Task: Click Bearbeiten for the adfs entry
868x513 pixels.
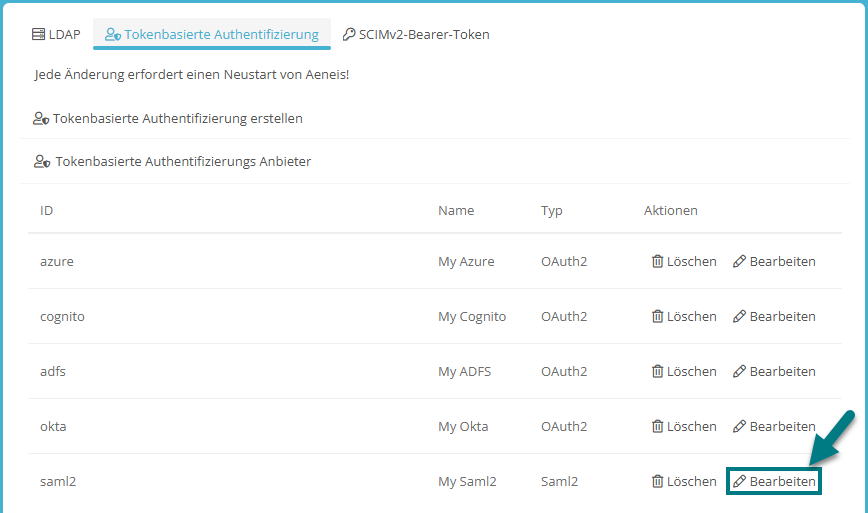Action: [774, 371]
